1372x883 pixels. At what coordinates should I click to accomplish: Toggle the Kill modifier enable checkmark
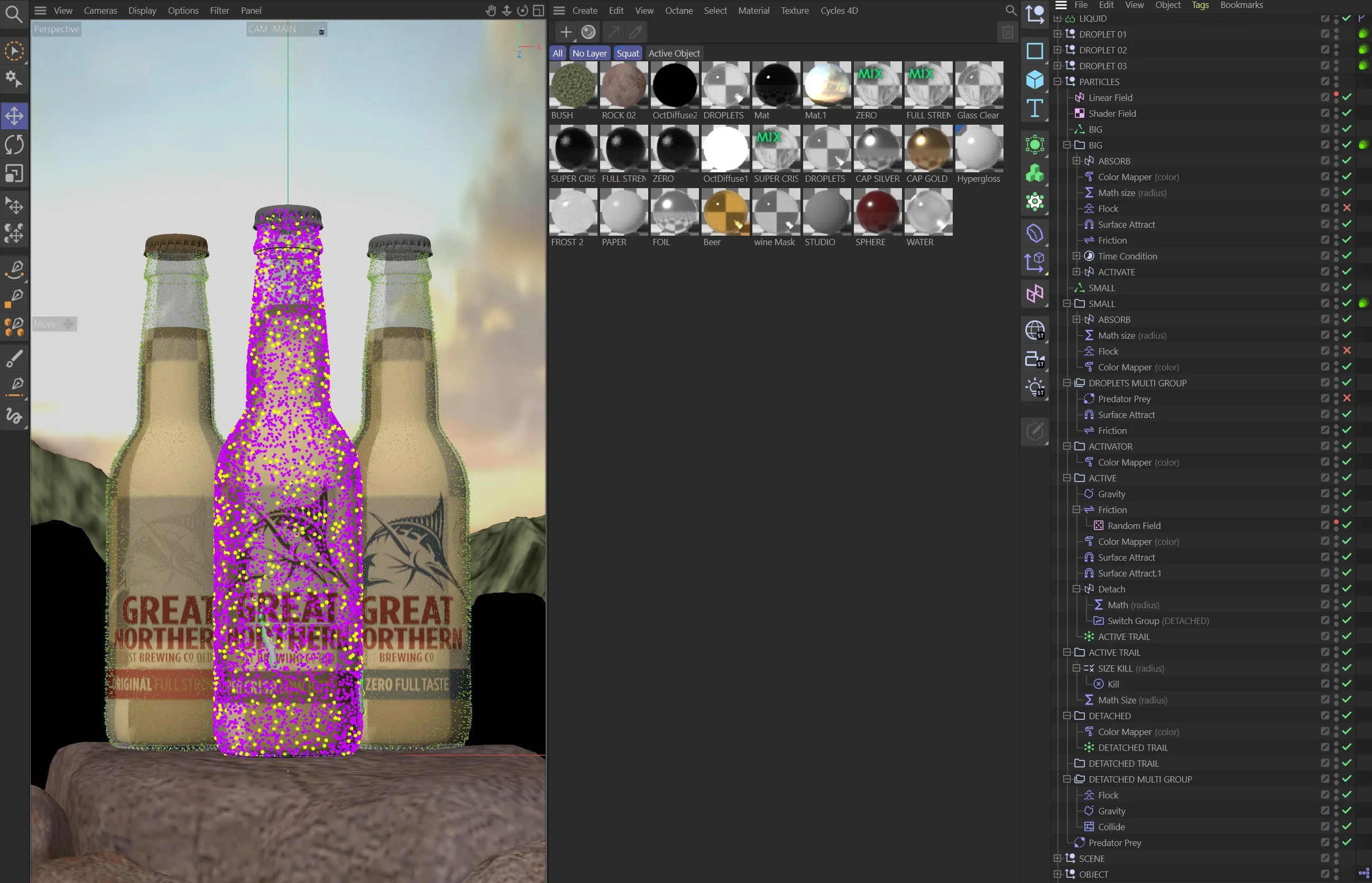(1347, 683)
